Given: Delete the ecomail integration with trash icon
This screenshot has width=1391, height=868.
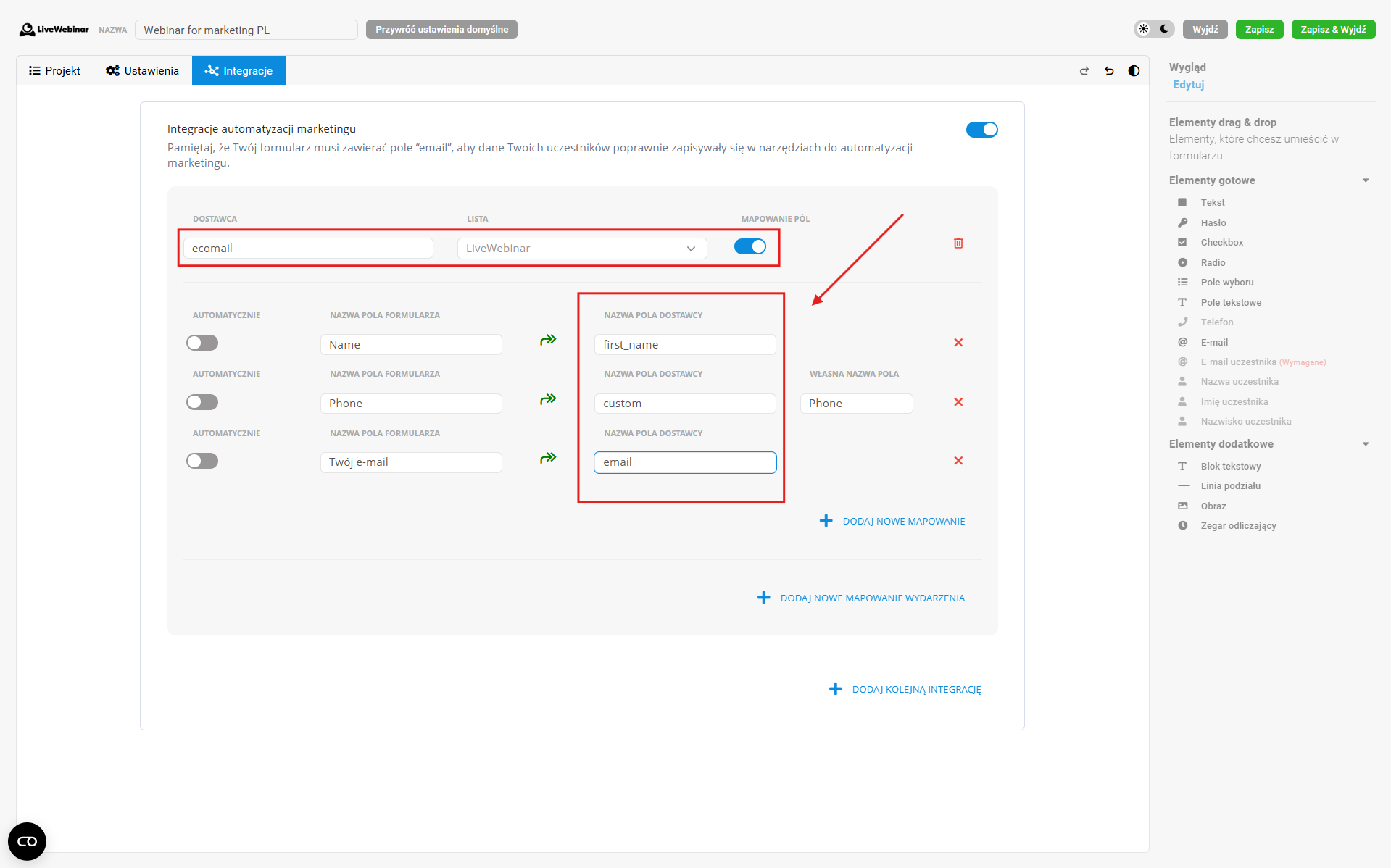Looking at the screenshot, I should 958,243.
